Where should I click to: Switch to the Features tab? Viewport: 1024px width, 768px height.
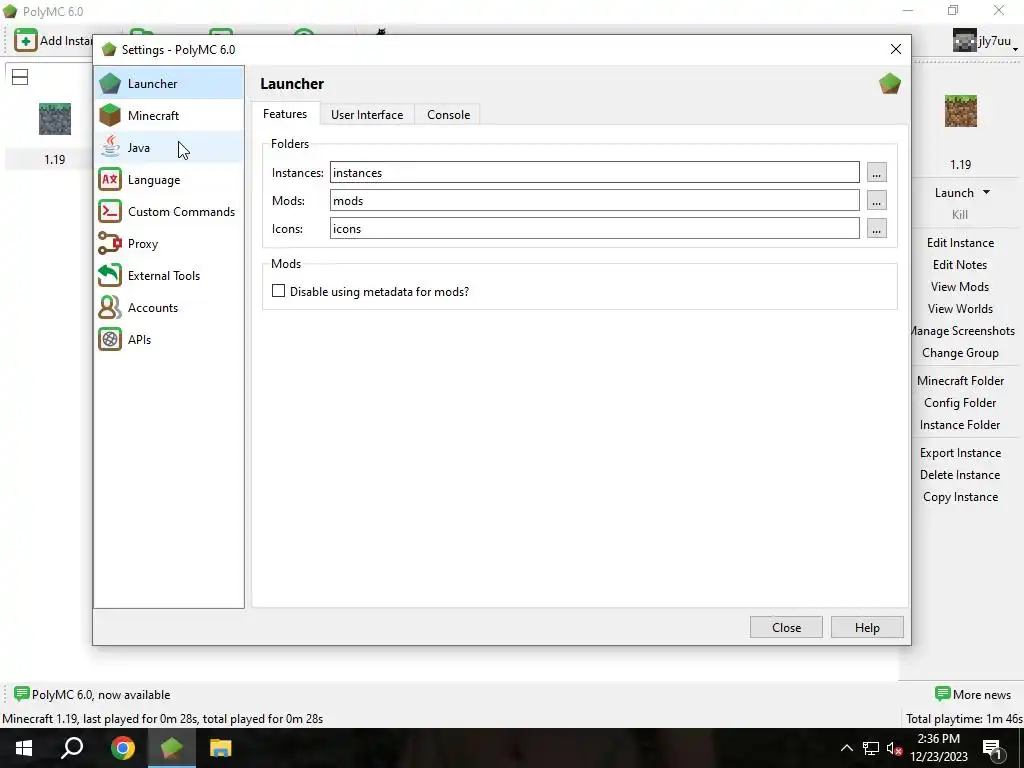click(285, 114)
